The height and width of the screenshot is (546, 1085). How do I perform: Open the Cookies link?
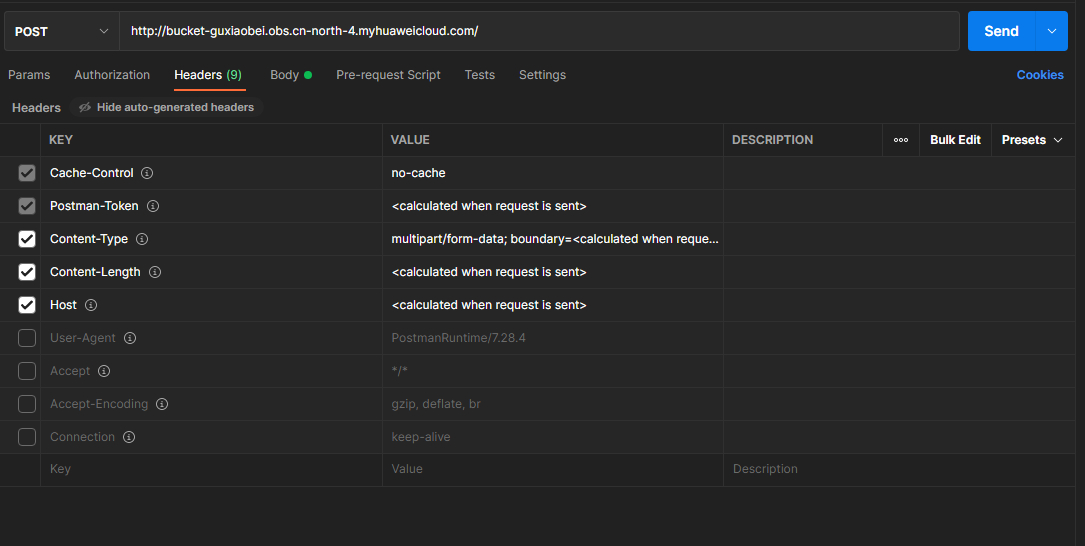(1040, 75)
